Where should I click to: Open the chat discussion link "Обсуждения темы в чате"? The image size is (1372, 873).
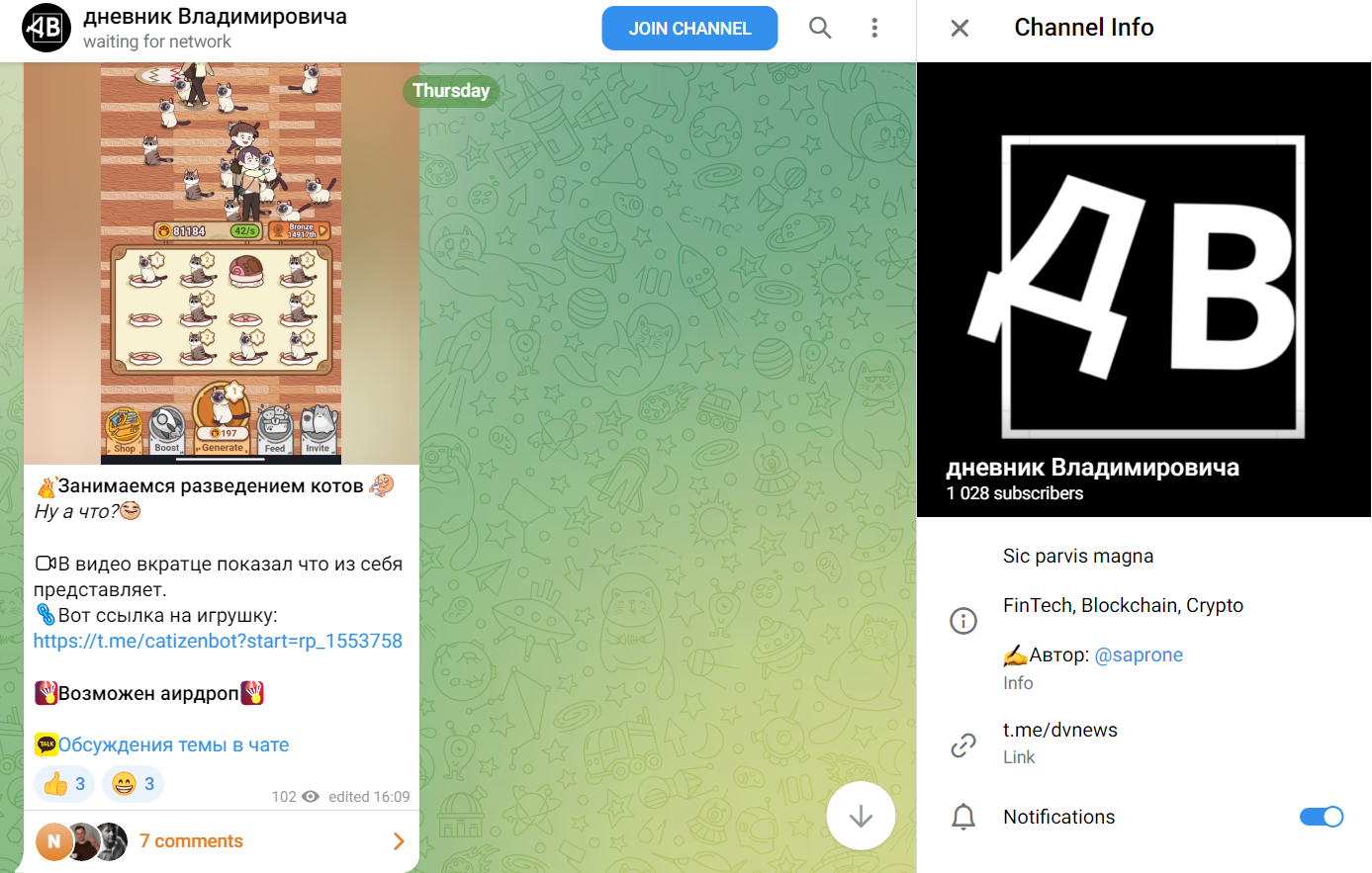click(x=173, y=744)
